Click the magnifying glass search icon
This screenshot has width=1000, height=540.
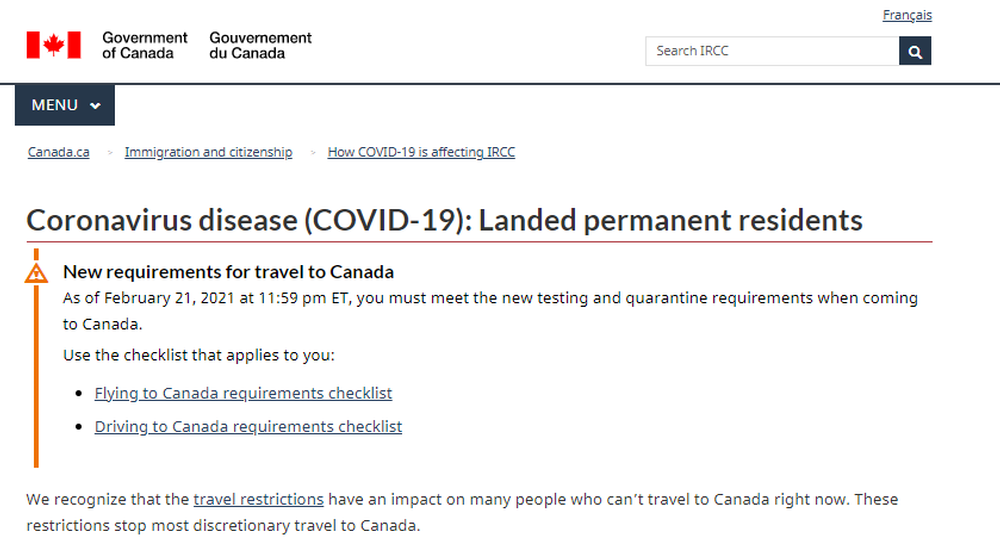[915, 51]
